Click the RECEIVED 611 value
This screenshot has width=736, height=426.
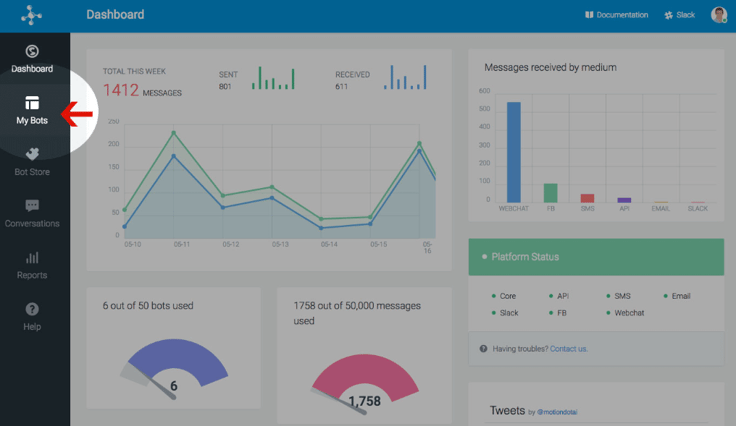coord(341,86)
